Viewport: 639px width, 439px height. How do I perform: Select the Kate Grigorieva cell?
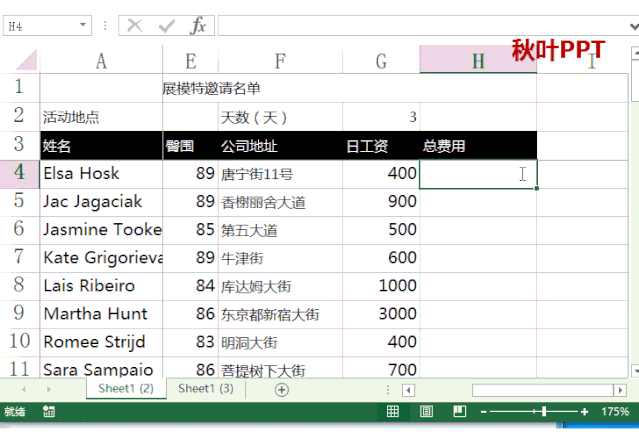pos(101,258)
